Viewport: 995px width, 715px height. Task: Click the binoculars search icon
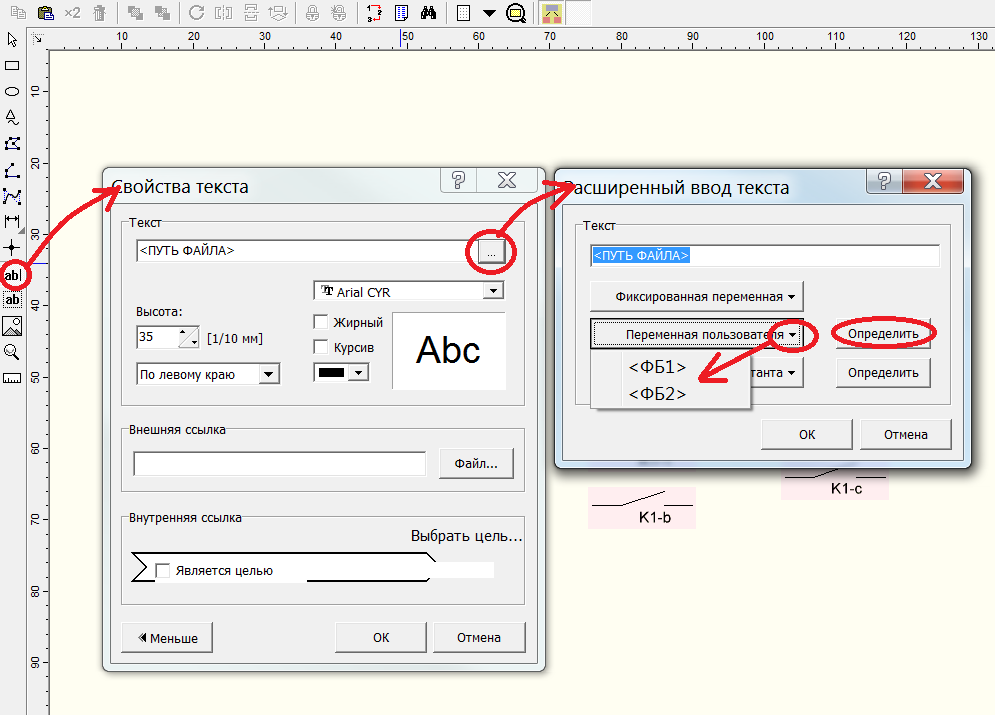(x=428, y=13)
